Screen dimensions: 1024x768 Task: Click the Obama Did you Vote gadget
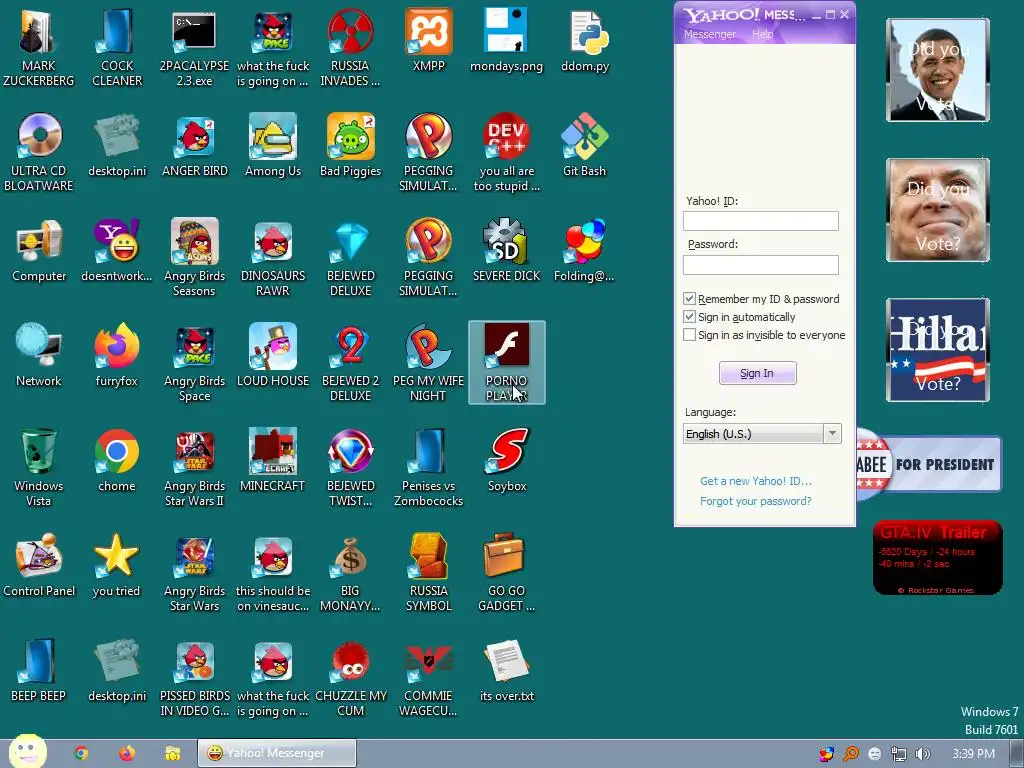[x=938, y=70]
